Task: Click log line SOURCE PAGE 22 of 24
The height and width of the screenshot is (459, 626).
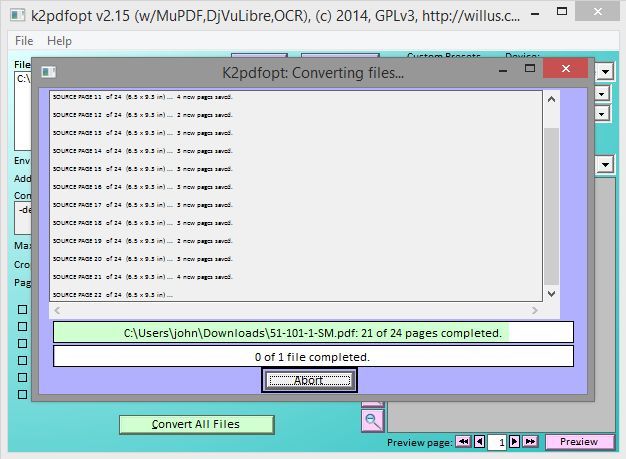Action: (113, 295)
